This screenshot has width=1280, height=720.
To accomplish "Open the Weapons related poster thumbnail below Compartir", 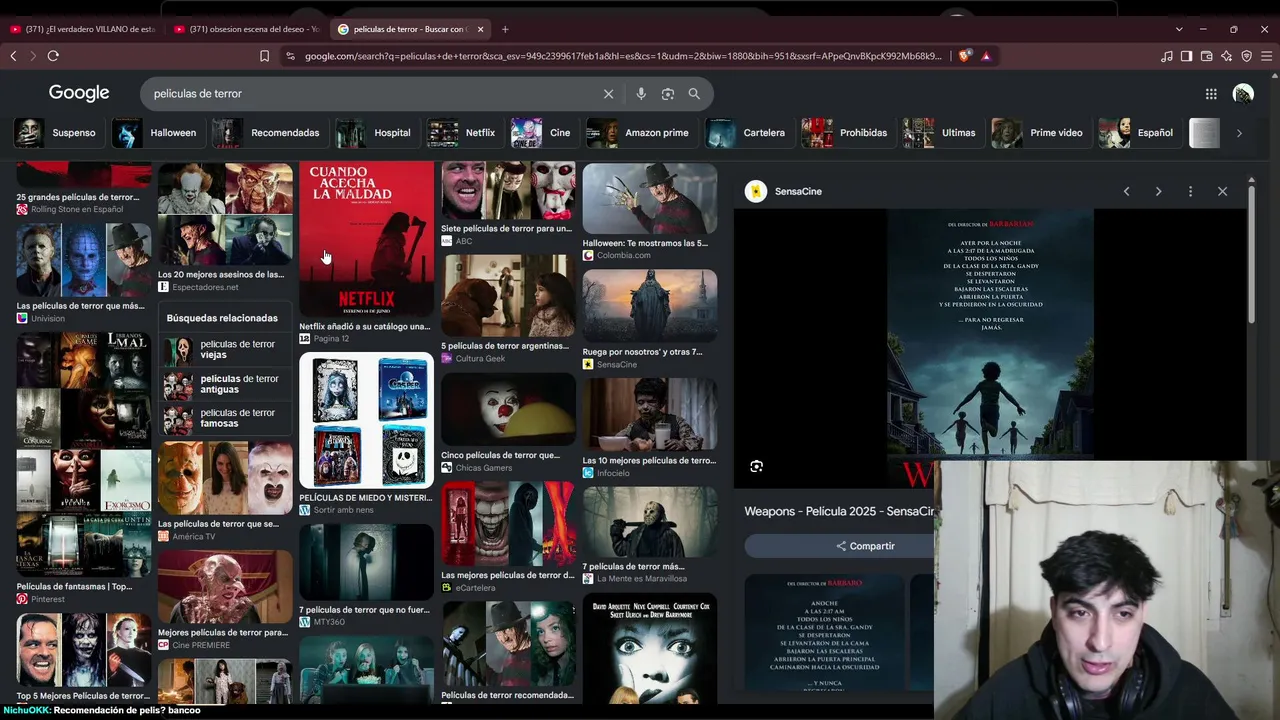I will (824, 632).
